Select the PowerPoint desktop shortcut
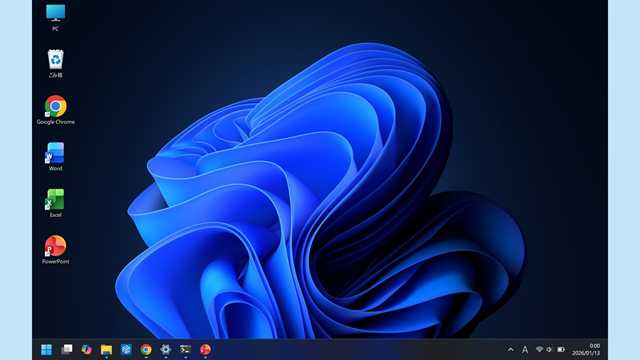 [x=56, y=250]
